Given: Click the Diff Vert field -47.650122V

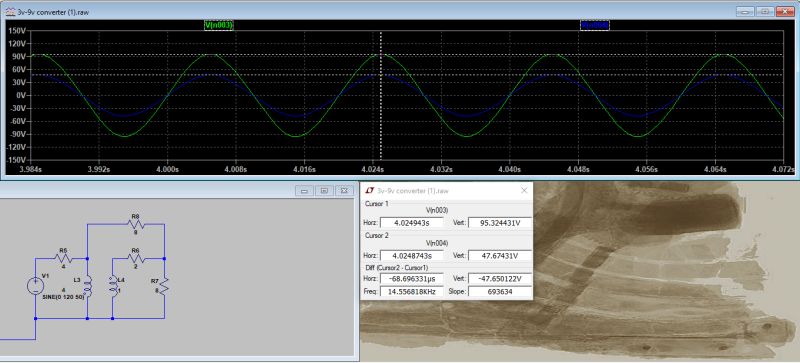Looking at the screenshot, I should coord(499,279).
